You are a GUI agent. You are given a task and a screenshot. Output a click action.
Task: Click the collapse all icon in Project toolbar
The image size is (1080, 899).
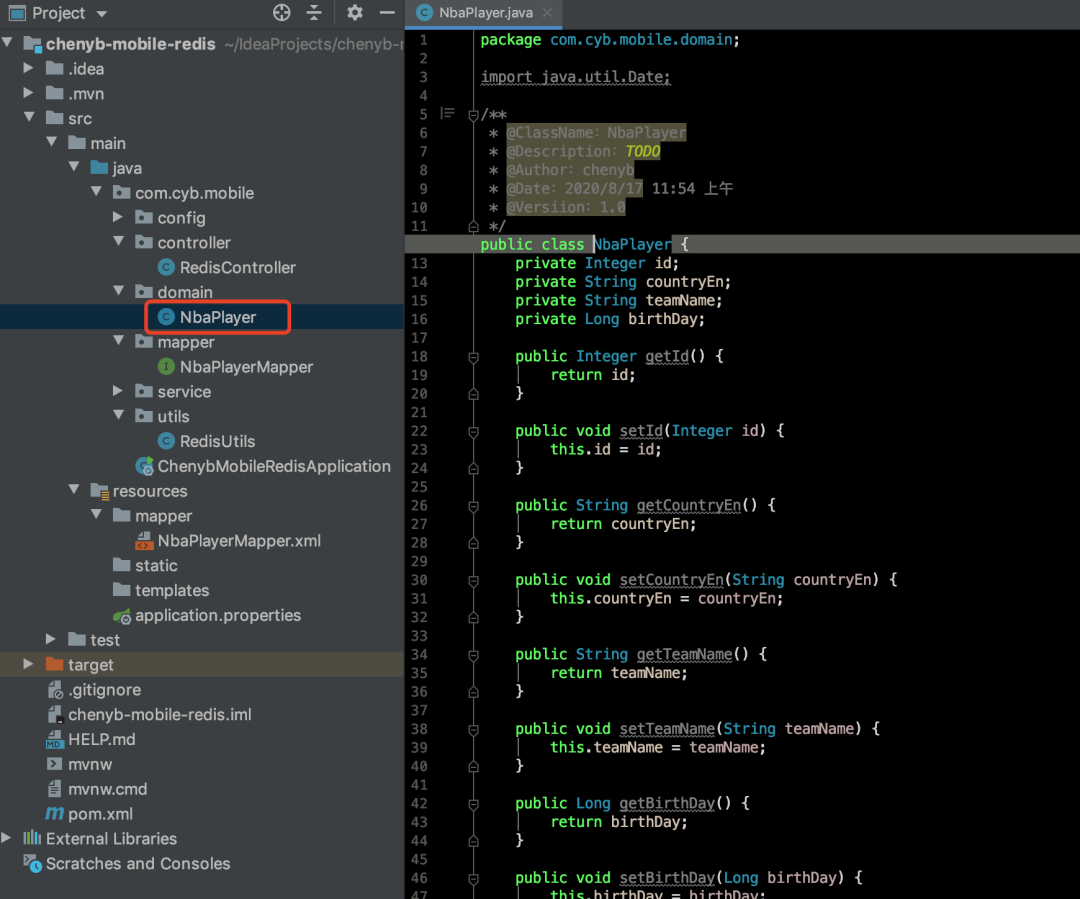[314, 13]
